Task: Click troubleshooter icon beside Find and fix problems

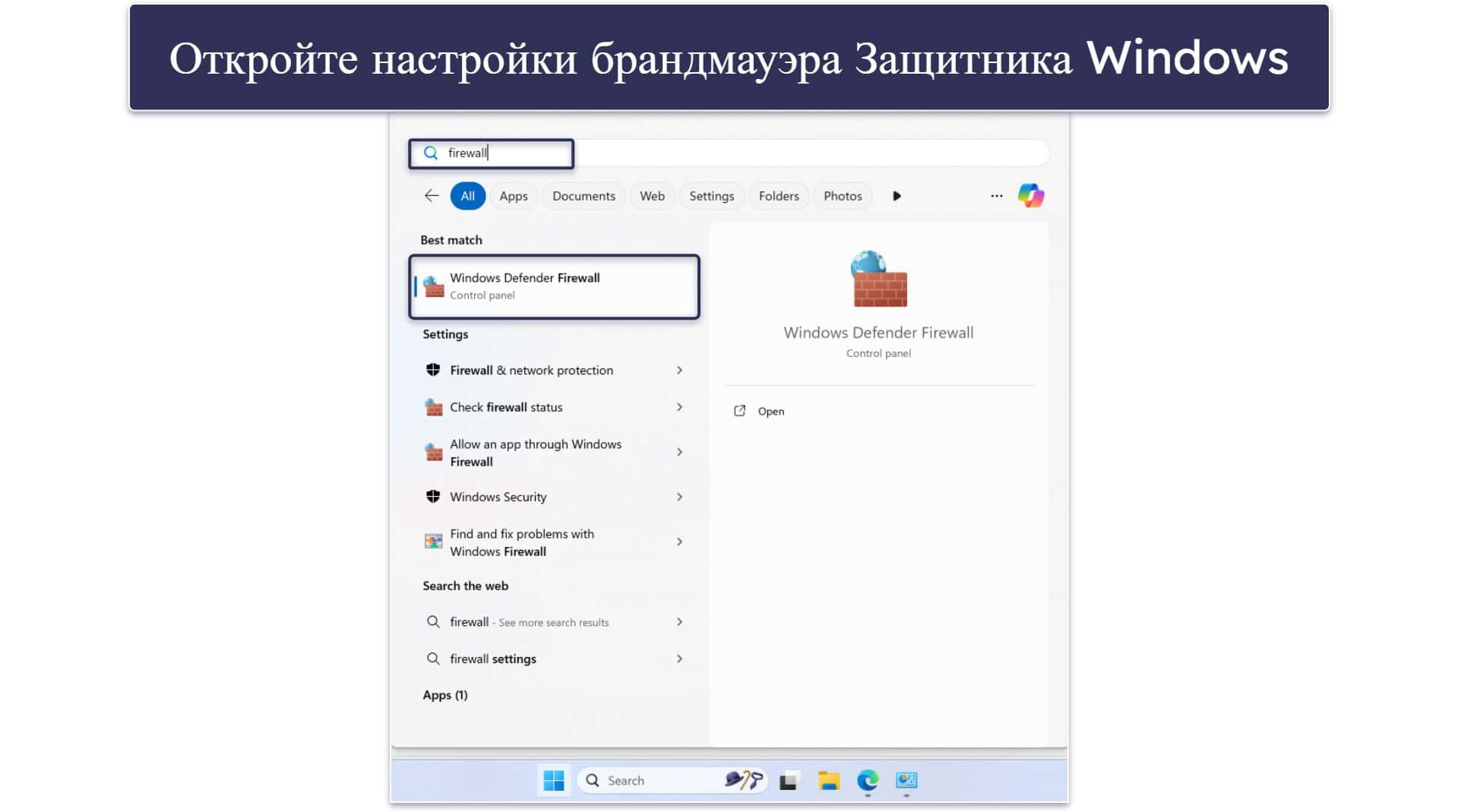Action: (434, 542)
